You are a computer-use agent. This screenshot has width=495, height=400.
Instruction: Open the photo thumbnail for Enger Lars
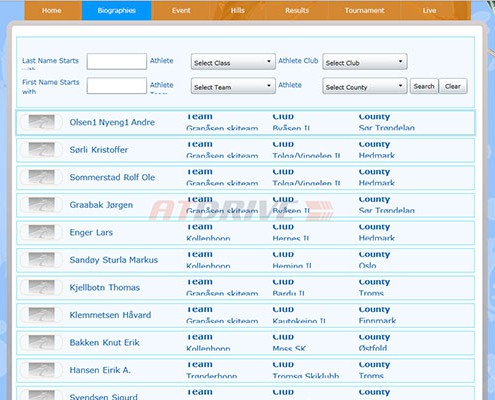click(41, 233)
